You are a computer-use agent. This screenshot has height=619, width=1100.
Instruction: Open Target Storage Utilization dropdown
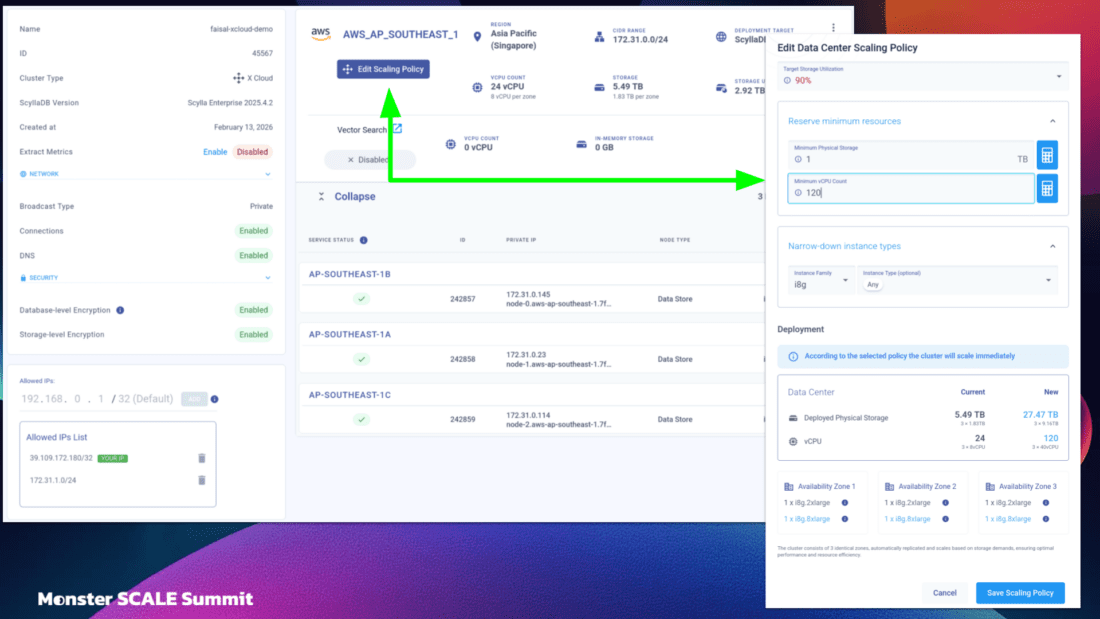point(1060,77)
